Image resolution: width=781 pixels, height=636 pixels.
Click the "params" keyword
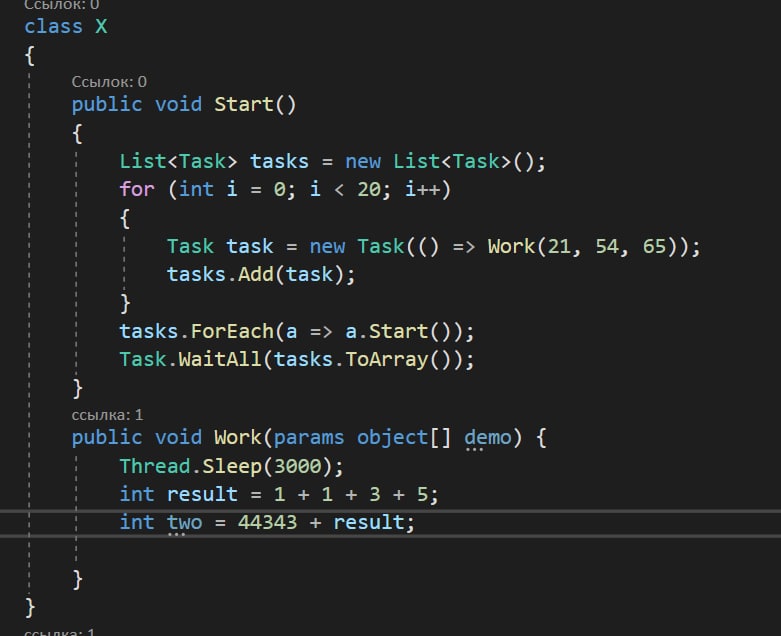tap(309, 437)
